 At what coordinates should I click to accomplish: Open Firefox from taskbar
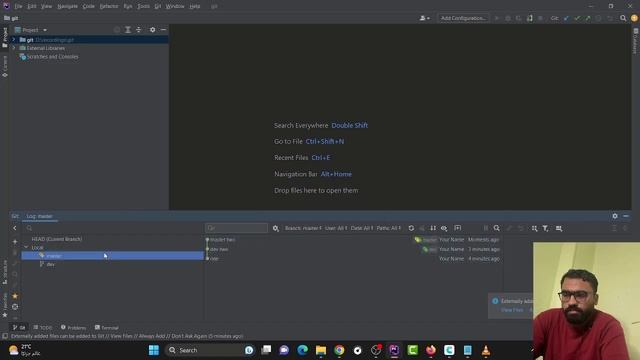point(431,350)
